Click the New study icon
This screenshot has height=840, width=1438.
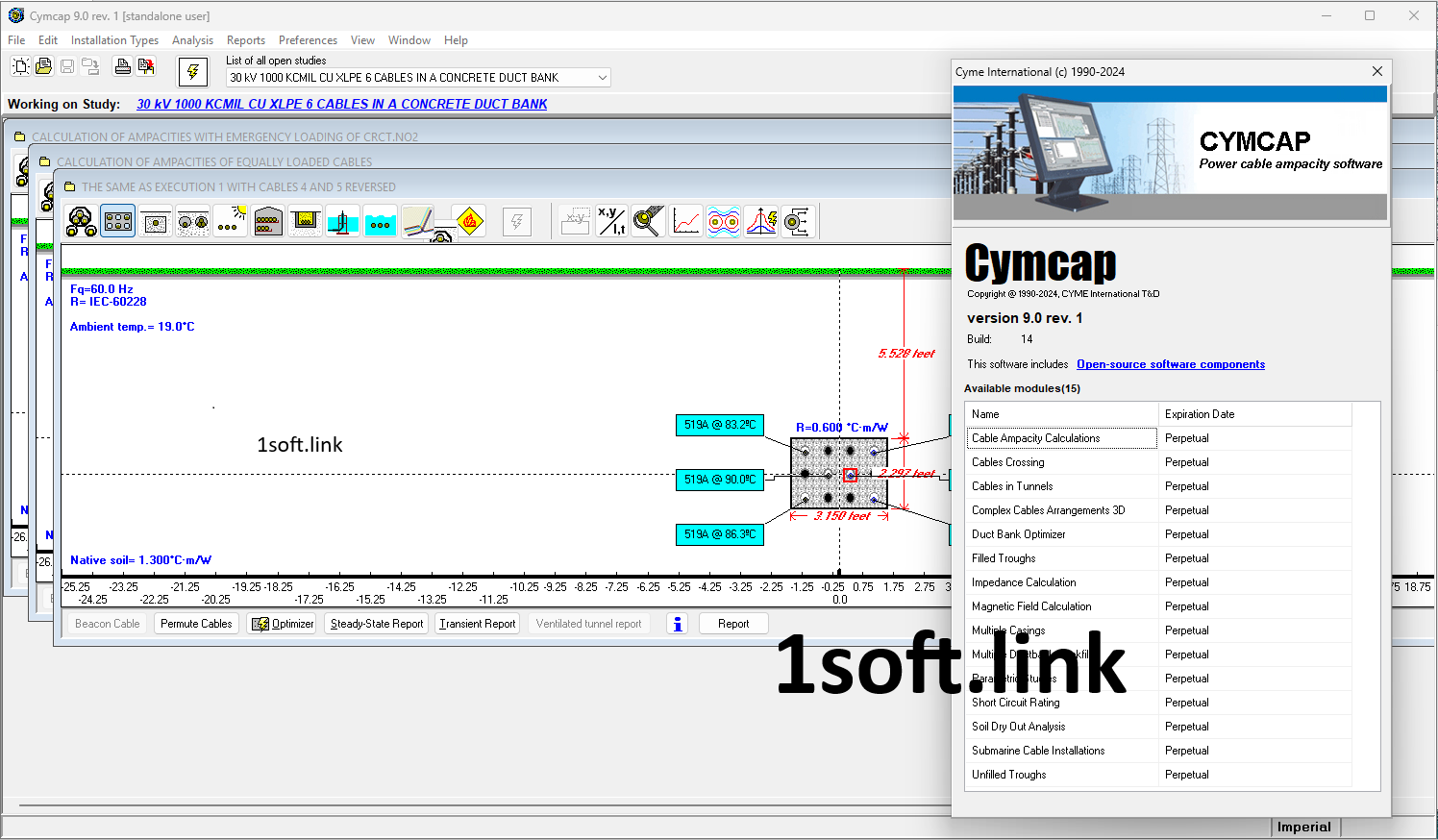click(x=20, y=66)
